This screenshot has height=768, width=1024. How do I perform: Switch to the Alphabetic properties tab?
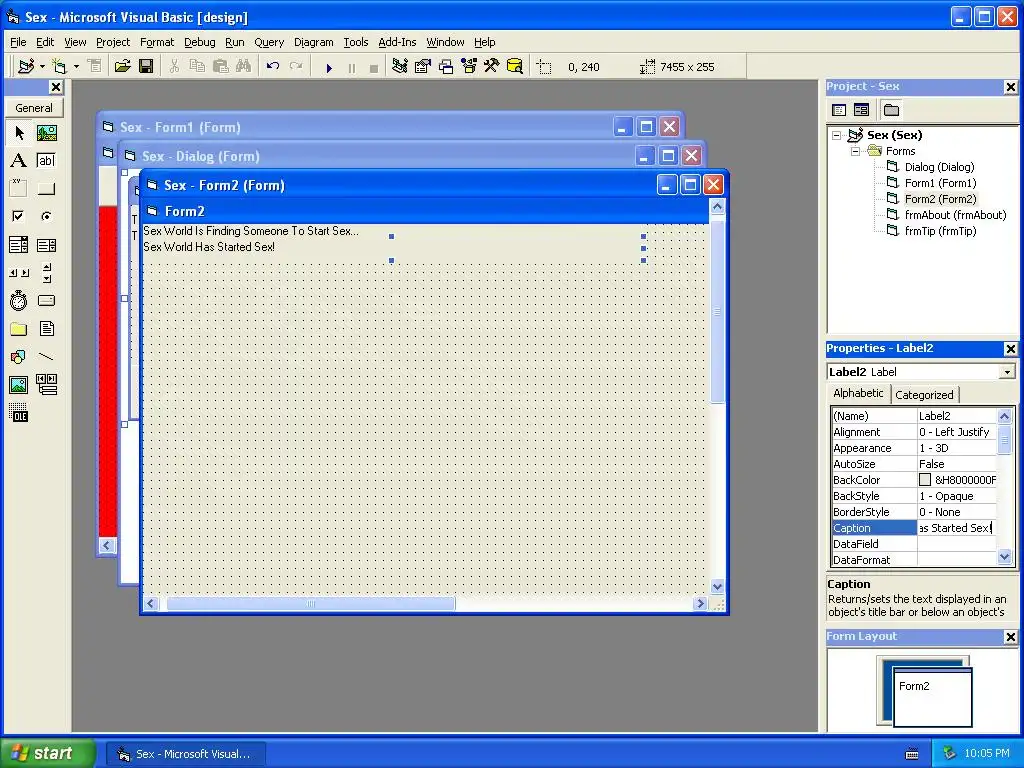click(858, 393)
